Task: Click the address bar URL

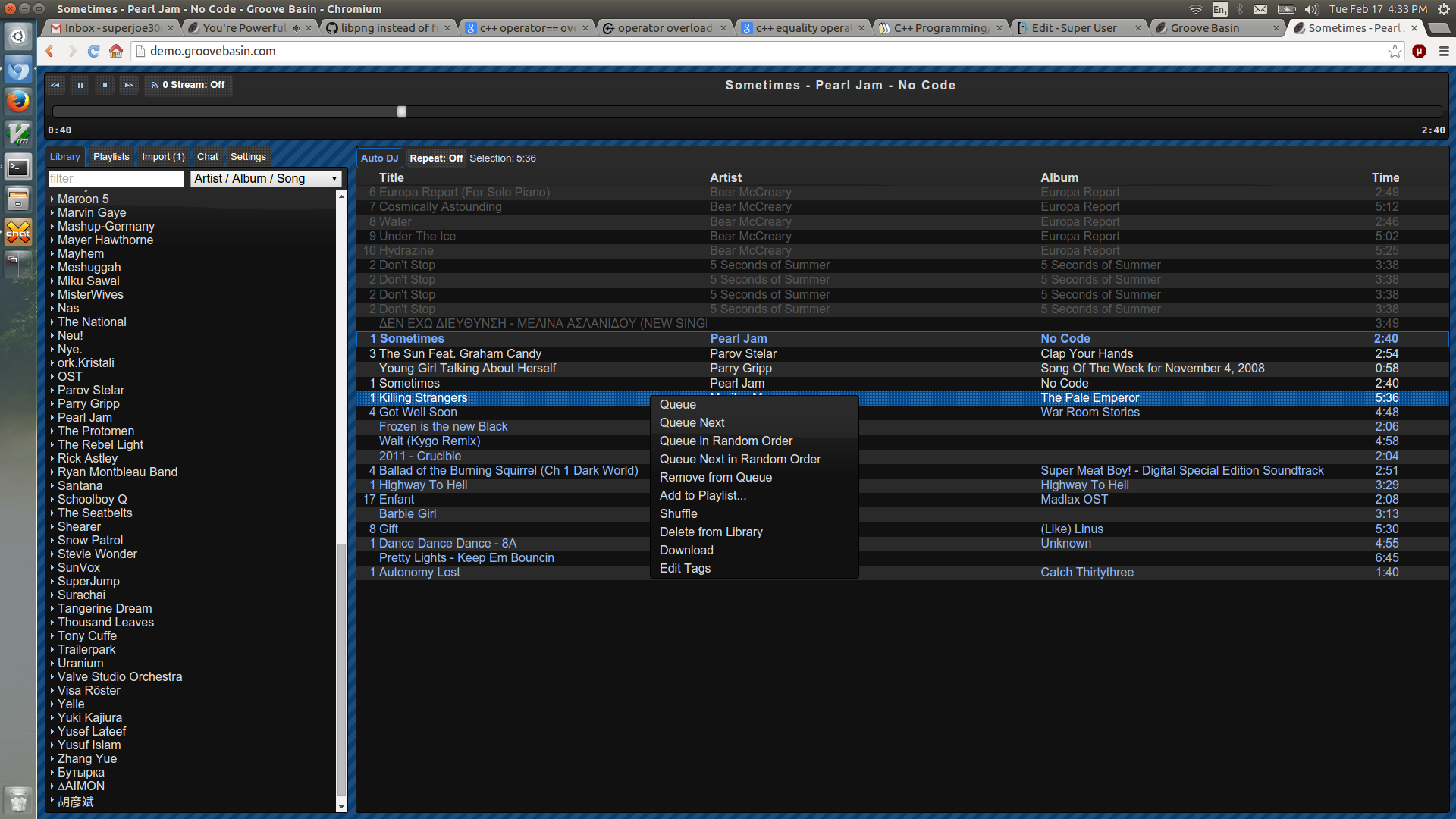Action: click(213, 51)
